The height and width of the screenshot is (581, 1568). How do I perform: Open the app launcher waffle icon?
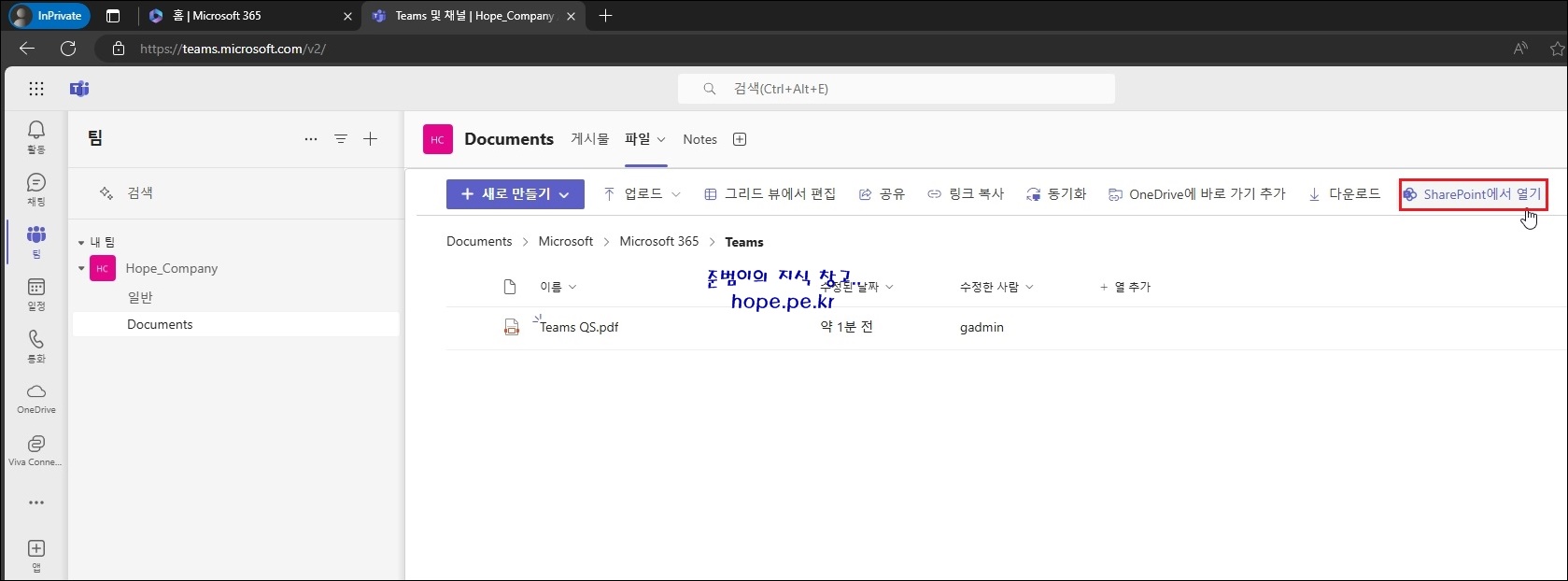(36, 89)
